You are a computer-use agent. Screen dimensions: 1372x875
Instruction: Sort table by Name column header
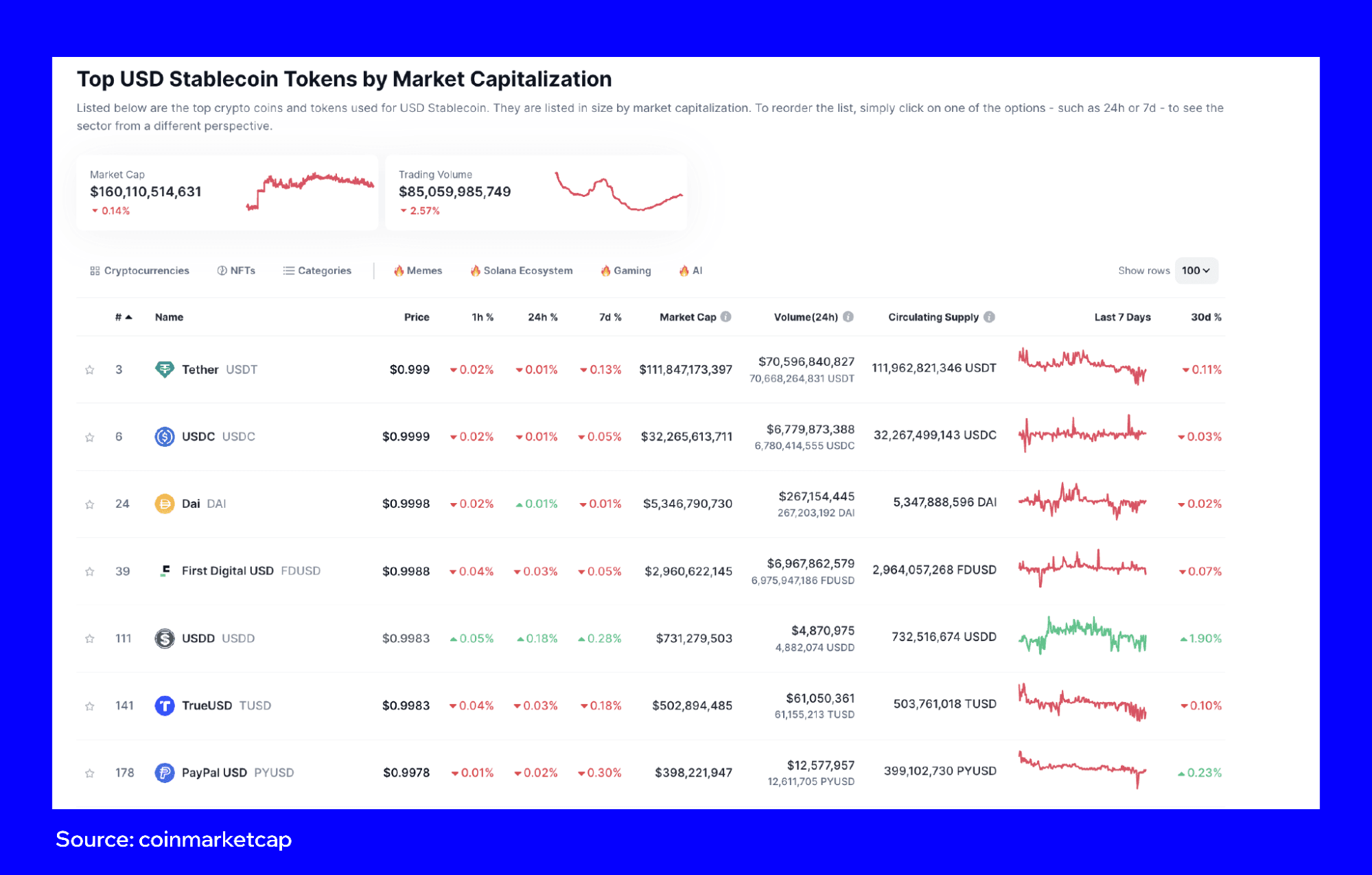click(x=169, y=317)
